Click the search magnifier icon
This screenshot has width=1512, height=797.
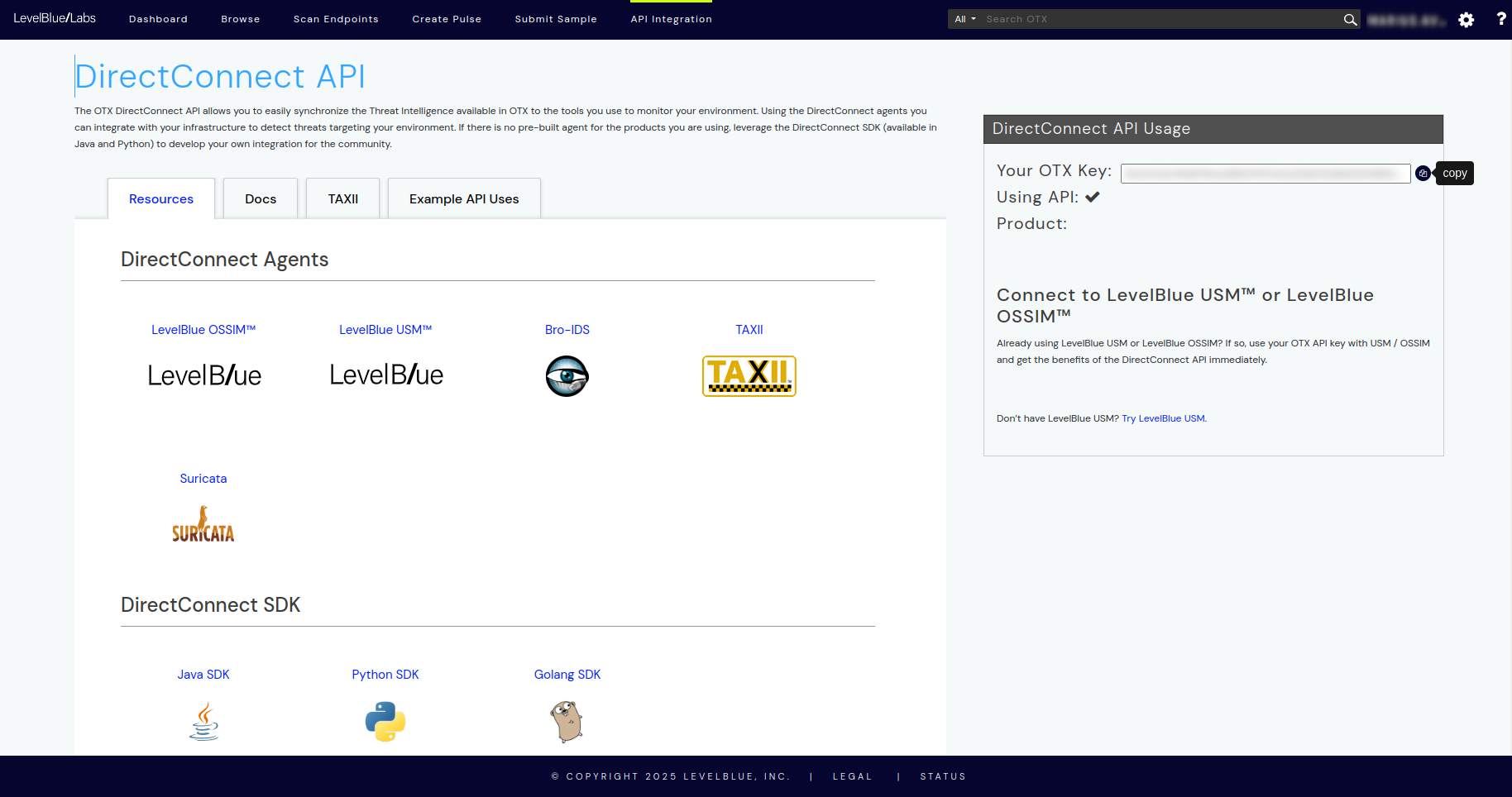pos(1350,19)
